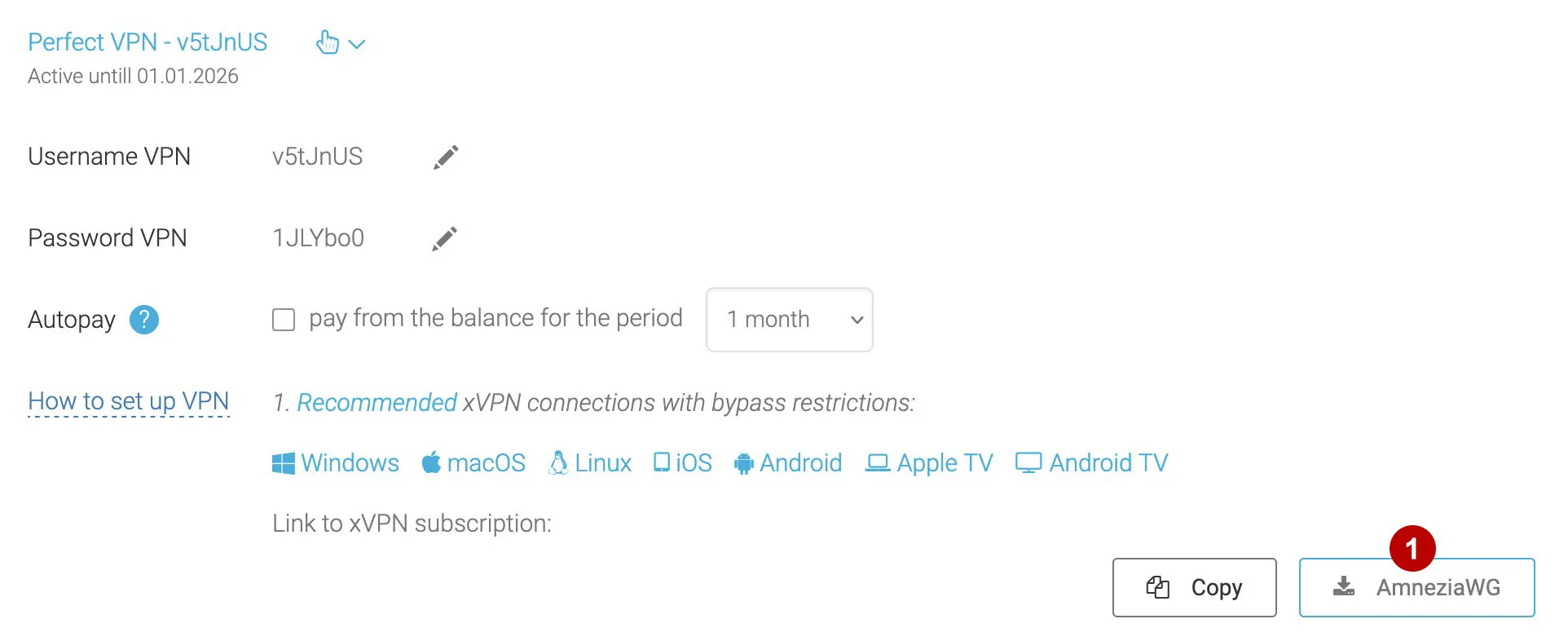1568x641 pixels.
Task: Open the How to set up VPN link
Action: pyautogui.click(x=129, y=401)
